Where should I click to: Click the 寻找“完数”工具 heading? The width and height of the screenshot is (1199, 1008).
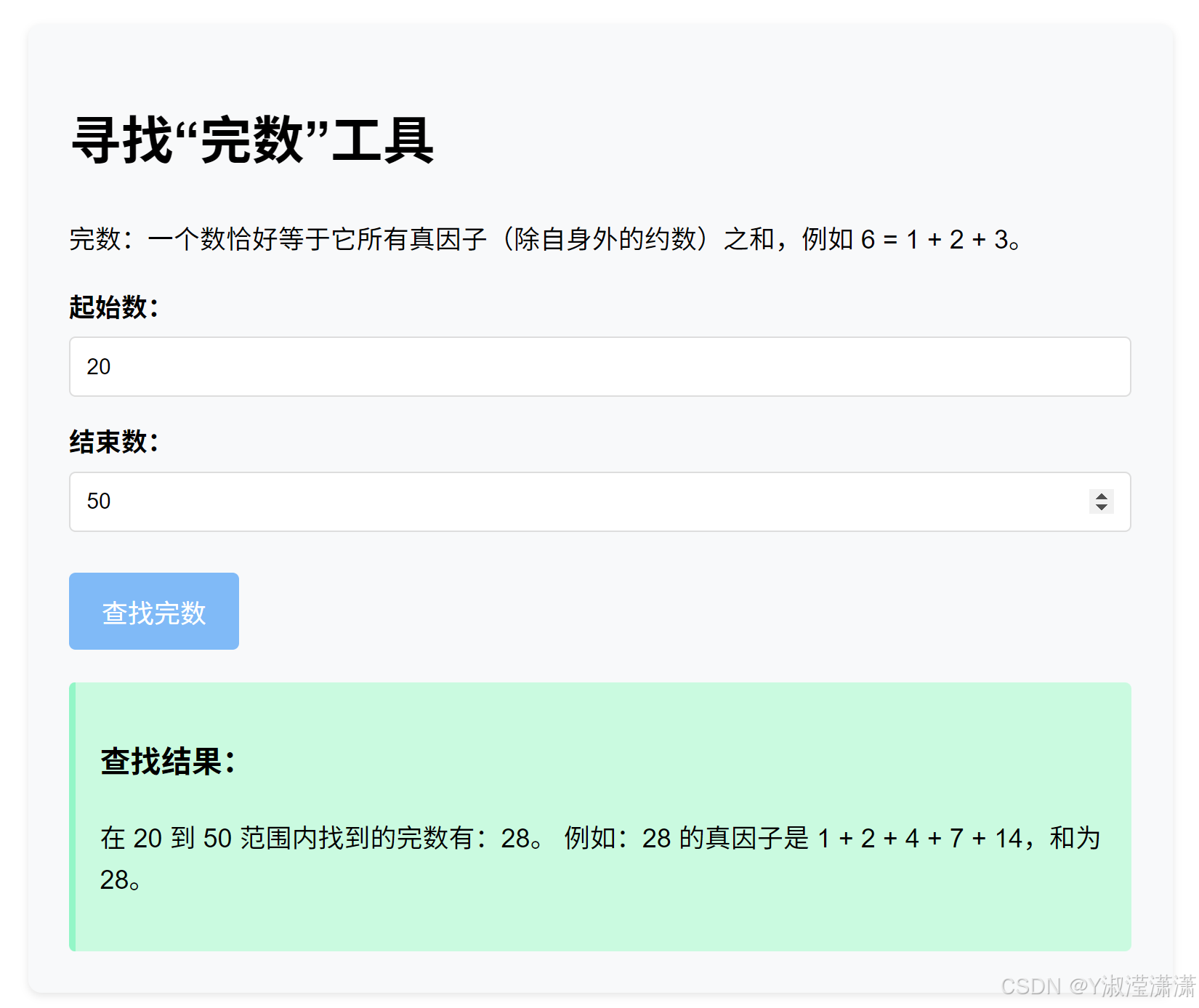point(252,140)
